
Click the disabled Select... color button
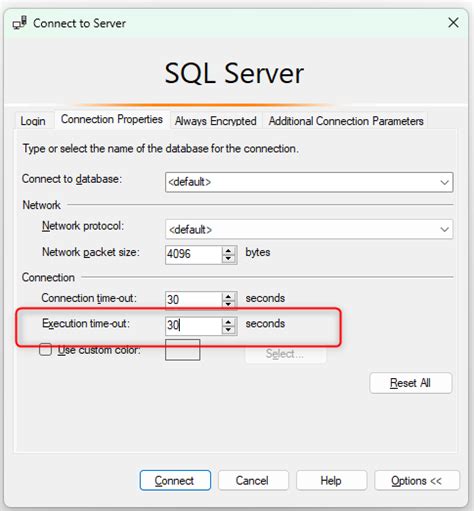[x=286, y=354]
